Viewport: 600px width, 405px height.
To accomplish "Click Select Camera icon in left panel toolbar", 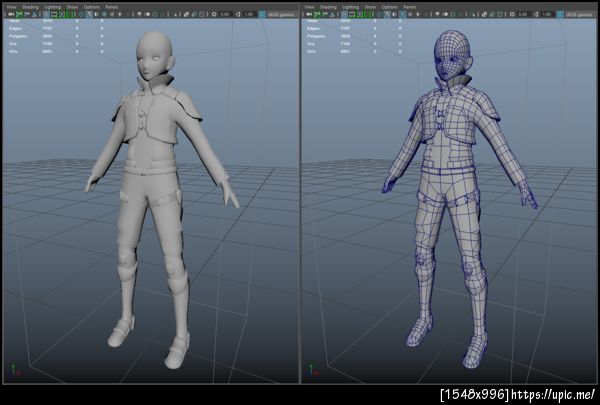I will click(x=11, y=15).
